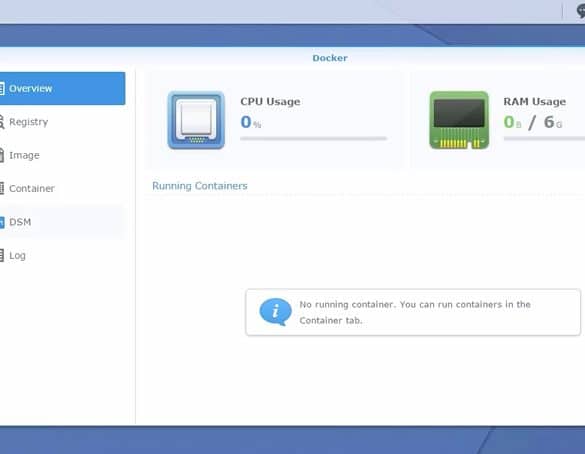Click the Docker window title
Screen dimensions: 585x454
[x=330, y=58]
